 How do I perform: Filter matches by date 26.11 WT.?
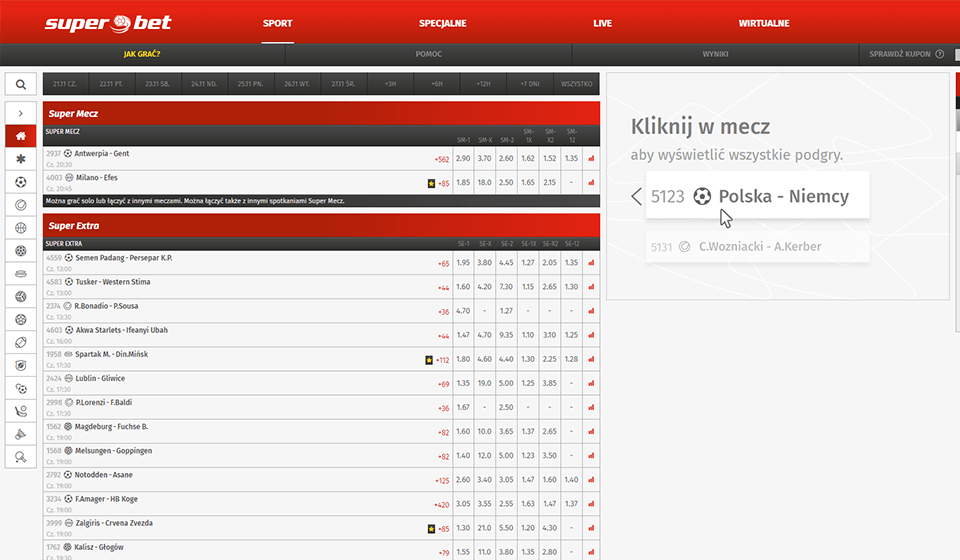click(296, 84)
